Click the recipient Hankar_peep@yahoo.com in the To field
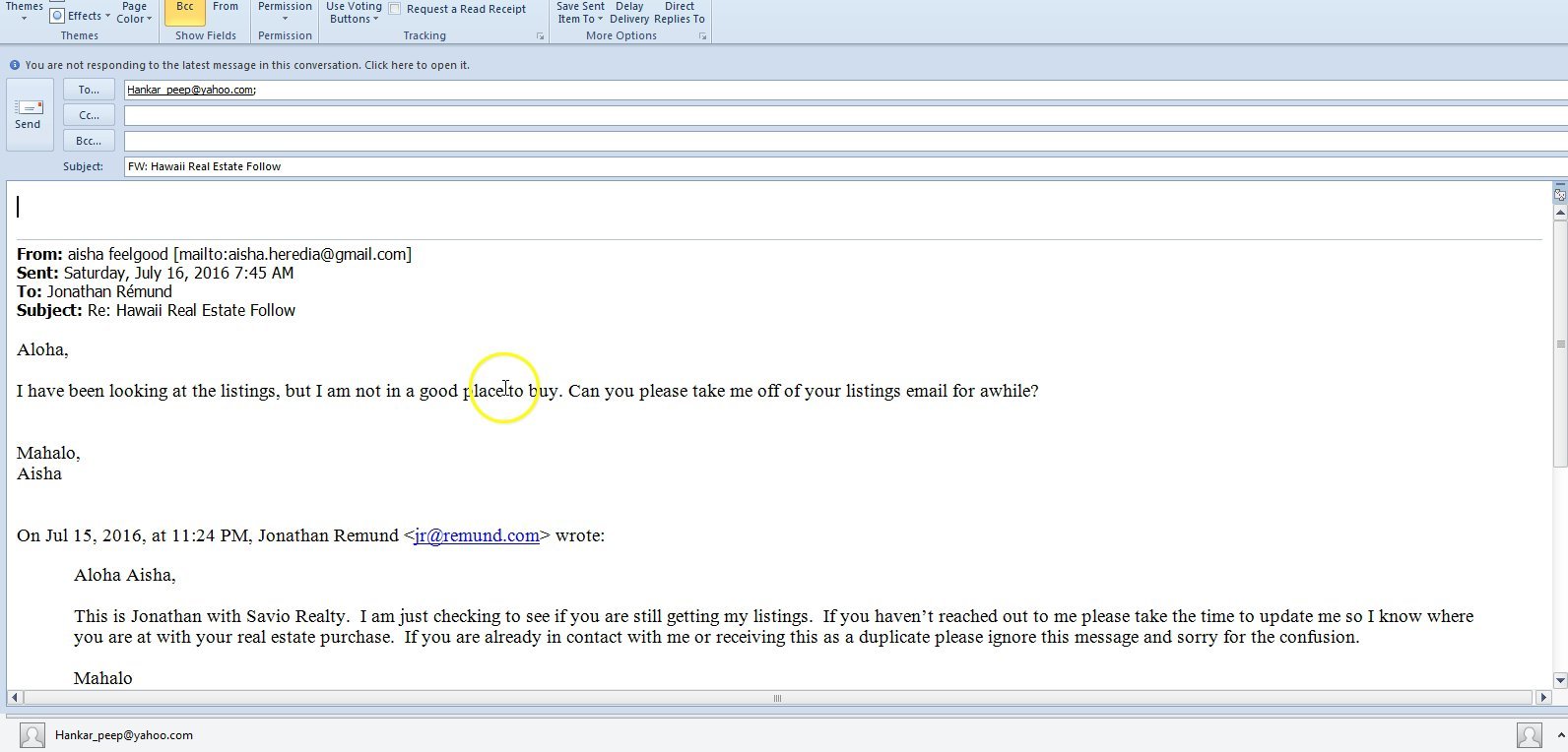This screenshot has width=1568, height=752. 190,90
